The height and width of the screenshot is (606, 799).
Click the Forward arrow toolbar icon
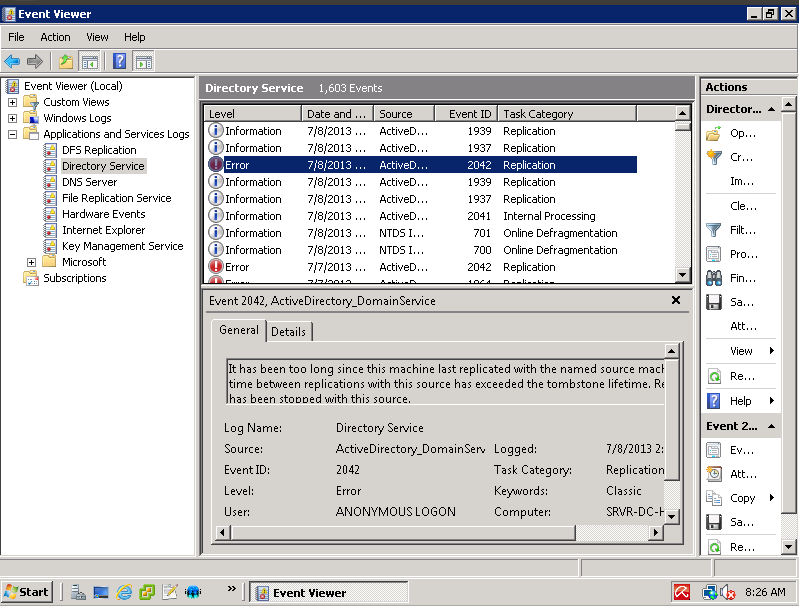coord(35,62)
